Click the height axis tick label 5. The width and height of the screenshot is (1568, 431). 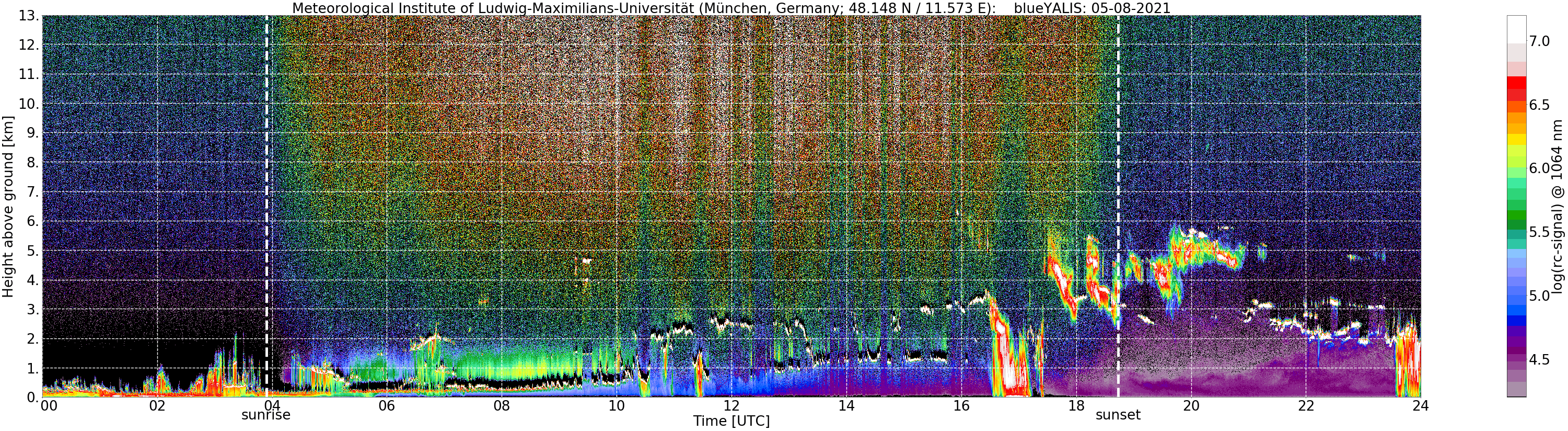click(33, 251)
